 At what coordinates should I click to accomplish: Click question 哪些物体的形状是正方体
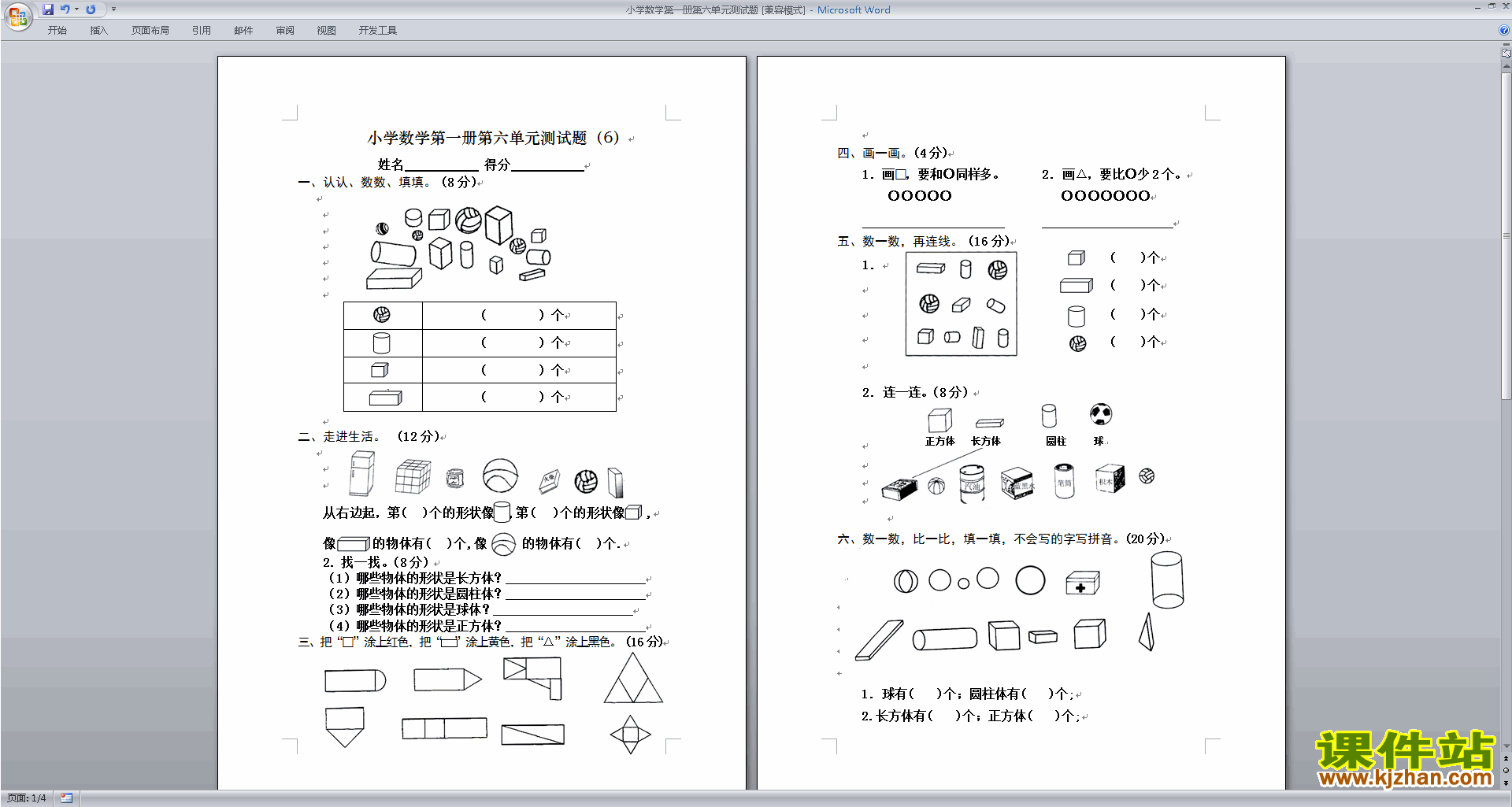click(428, 626)
